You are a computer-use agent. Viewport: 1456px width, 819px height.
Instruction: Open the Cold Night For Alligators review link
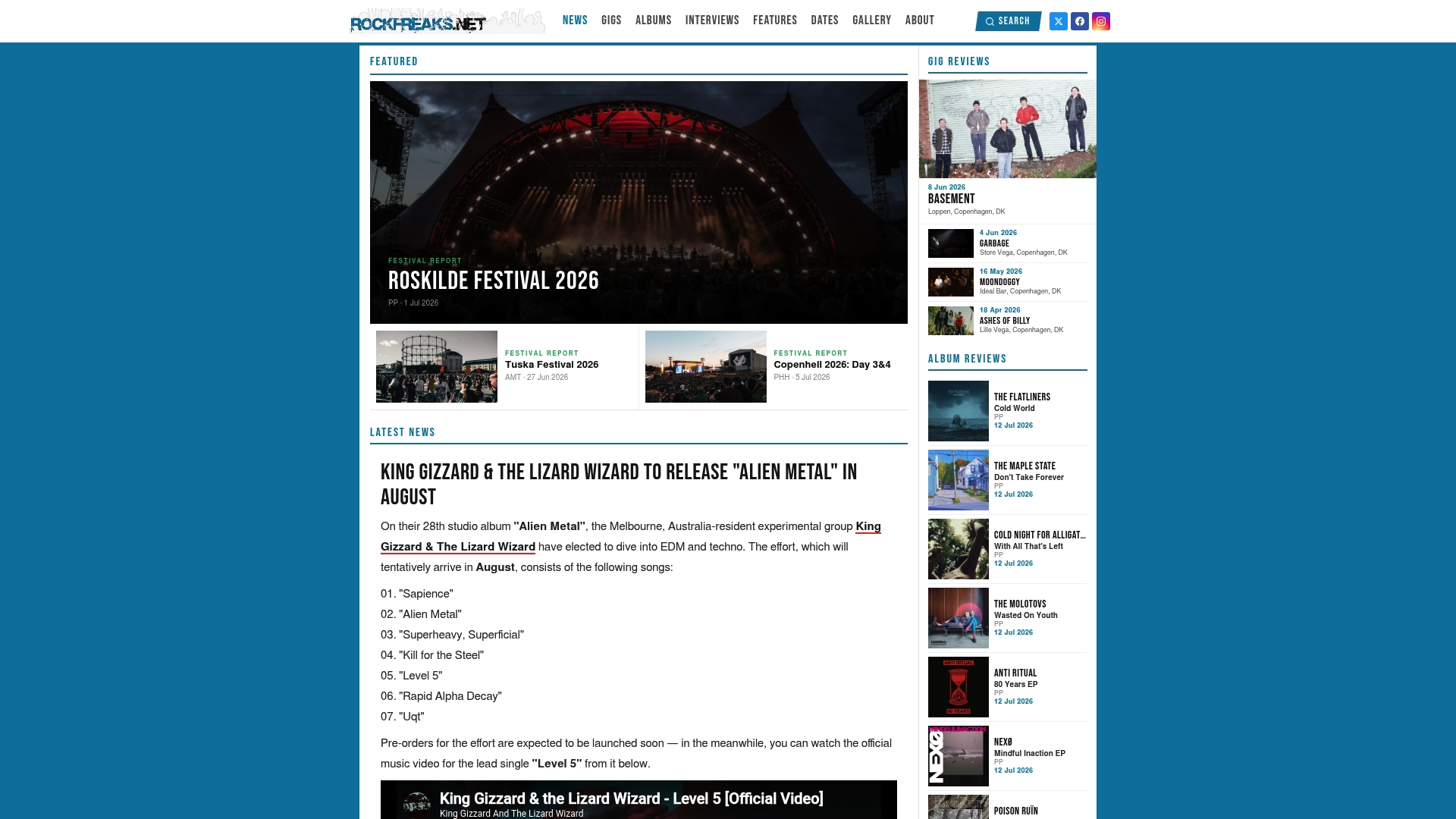pyautogui.click(x=1040, y=535)
